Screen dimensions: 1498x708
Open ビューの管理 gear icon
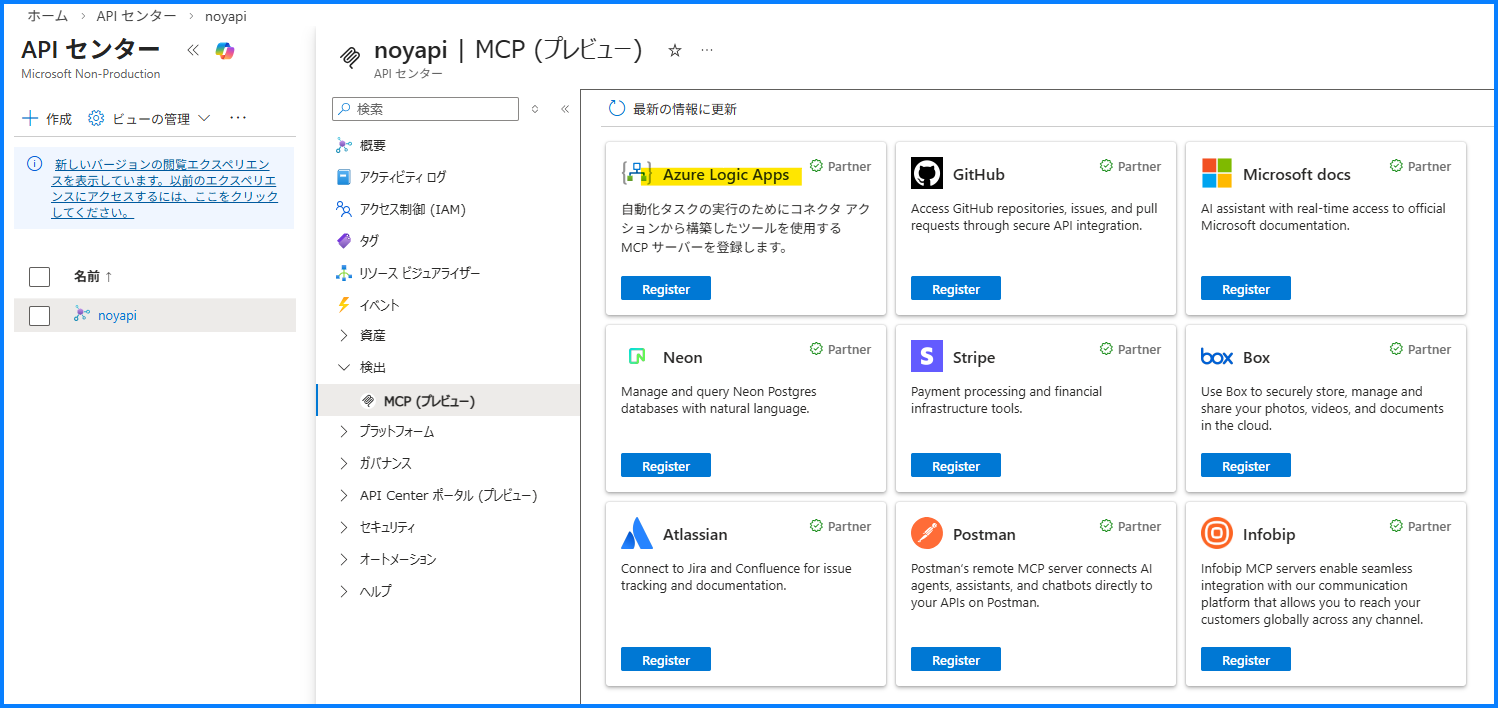click(x=96, y=118)
